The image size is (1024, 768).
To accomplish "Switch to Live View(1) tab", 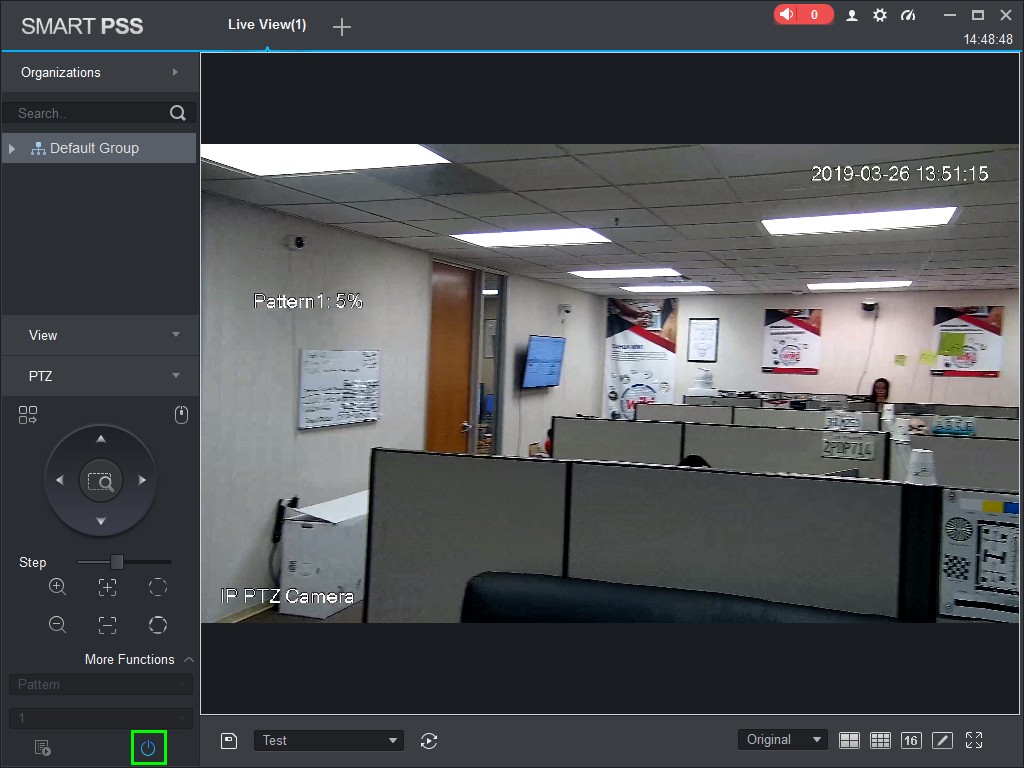I will click(267, 25).
